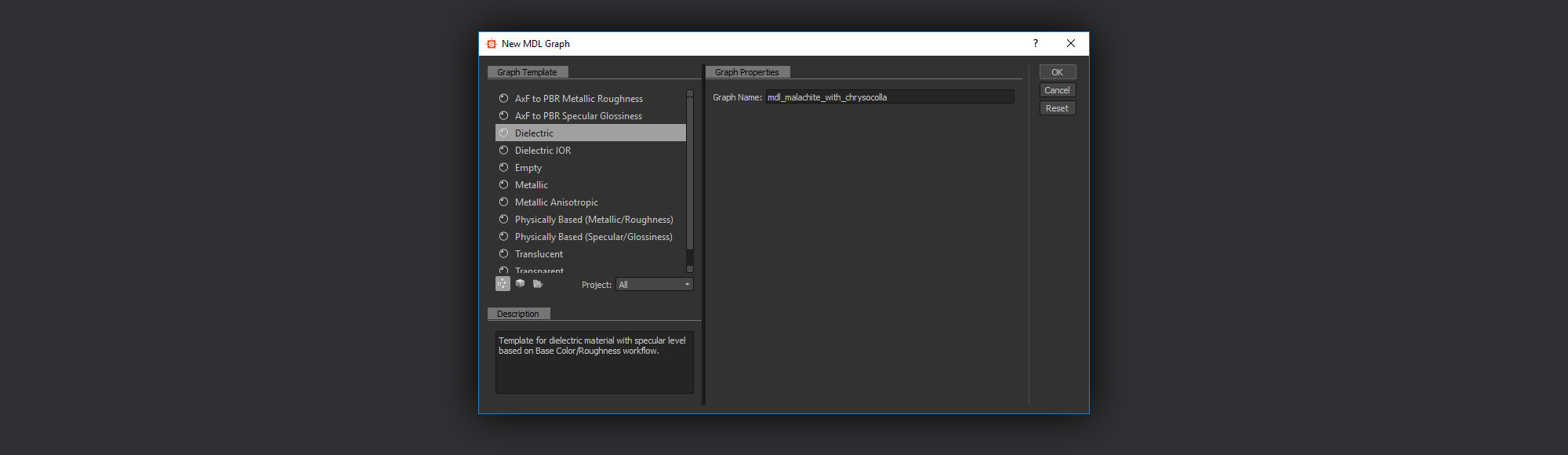
Task: Click the Description tab header
Action: 518,314
